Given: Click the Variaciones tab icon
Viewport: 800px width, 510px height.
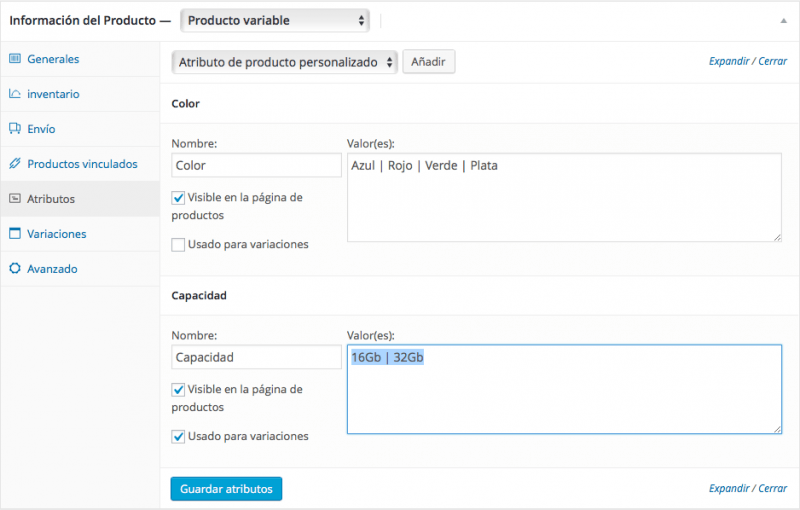Looking at the screenshot, I should point(15,234).
